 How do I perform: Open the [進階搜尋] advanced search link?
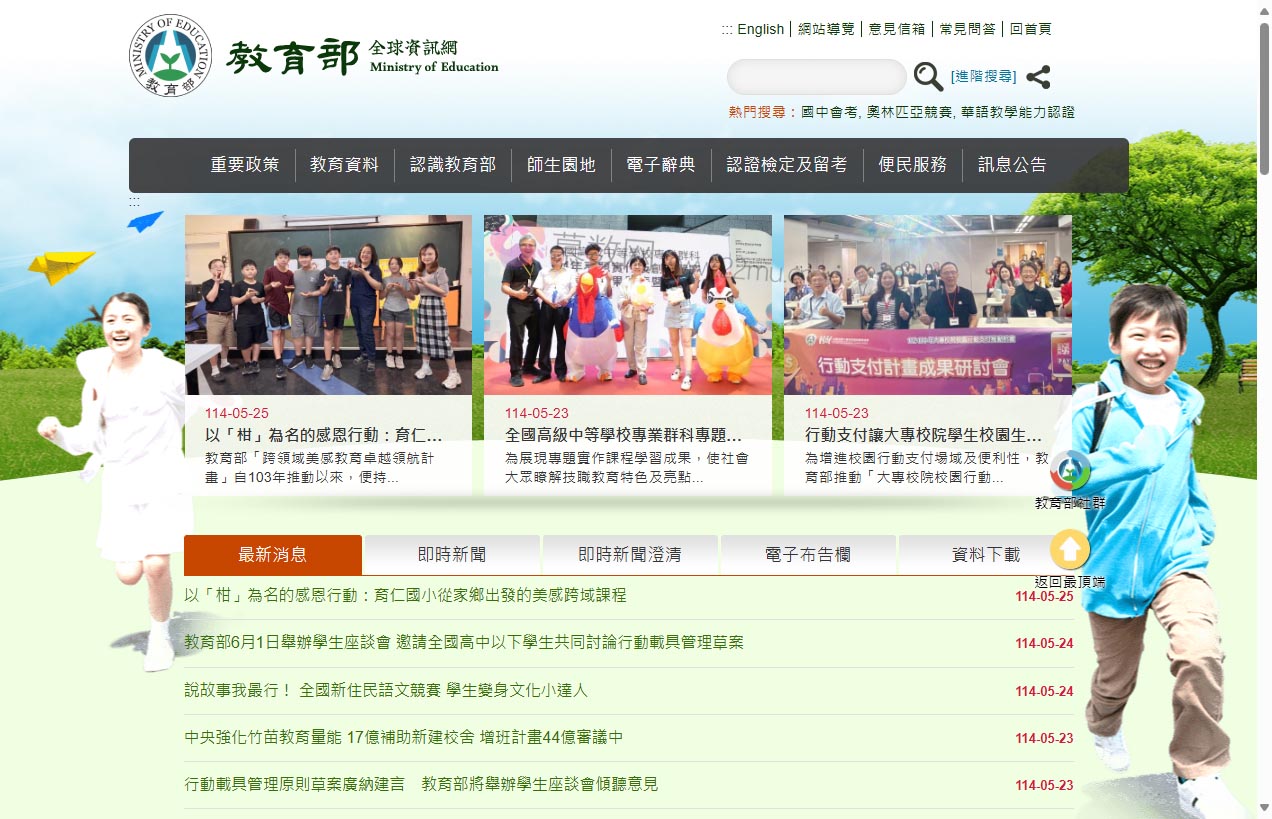981,77
